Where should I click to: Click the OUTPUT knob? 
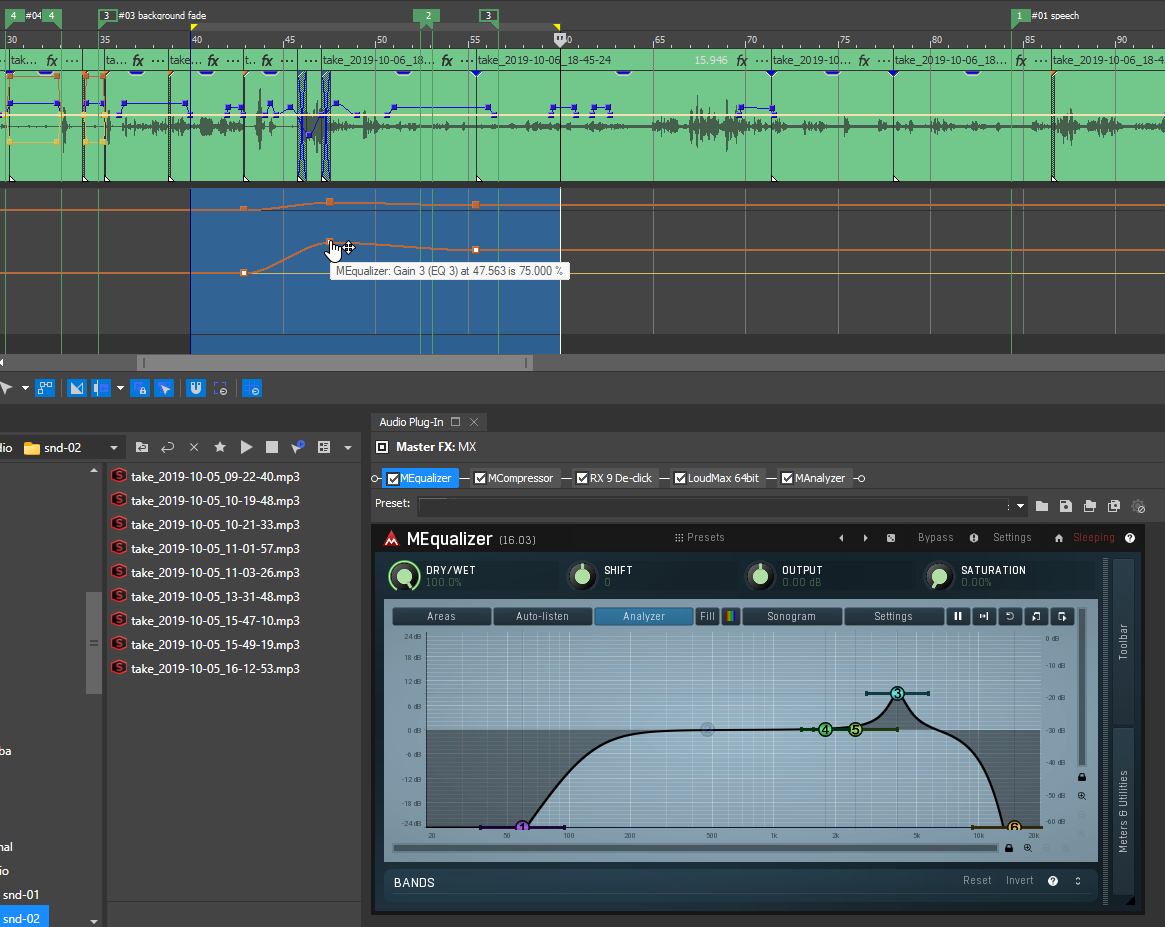760,576
